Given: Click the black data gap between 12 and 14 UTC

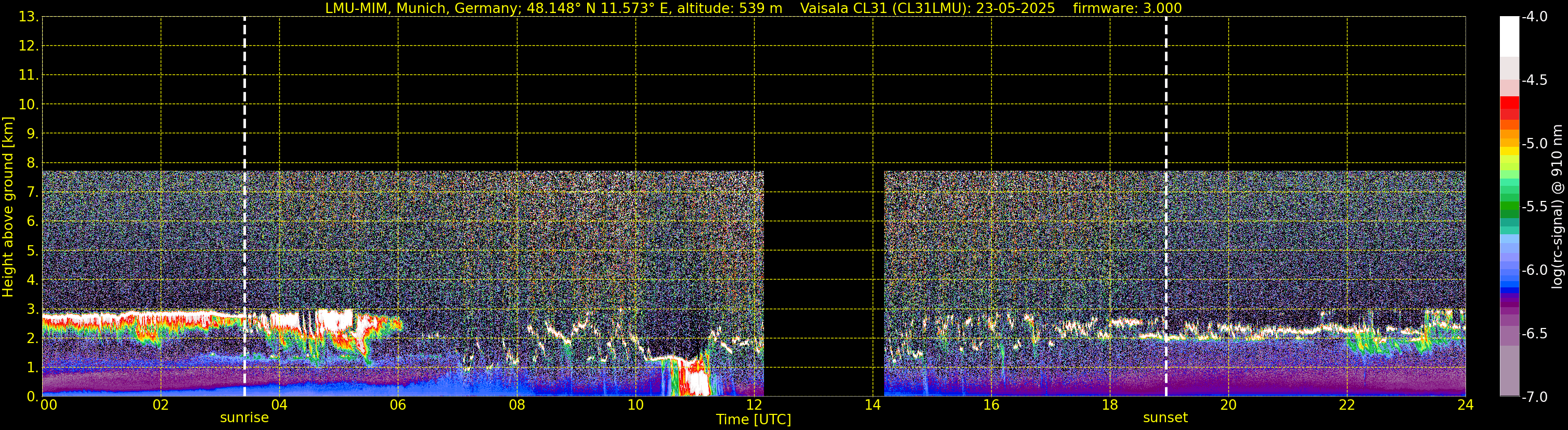Looking at the screenshot, I should (824, 283).
